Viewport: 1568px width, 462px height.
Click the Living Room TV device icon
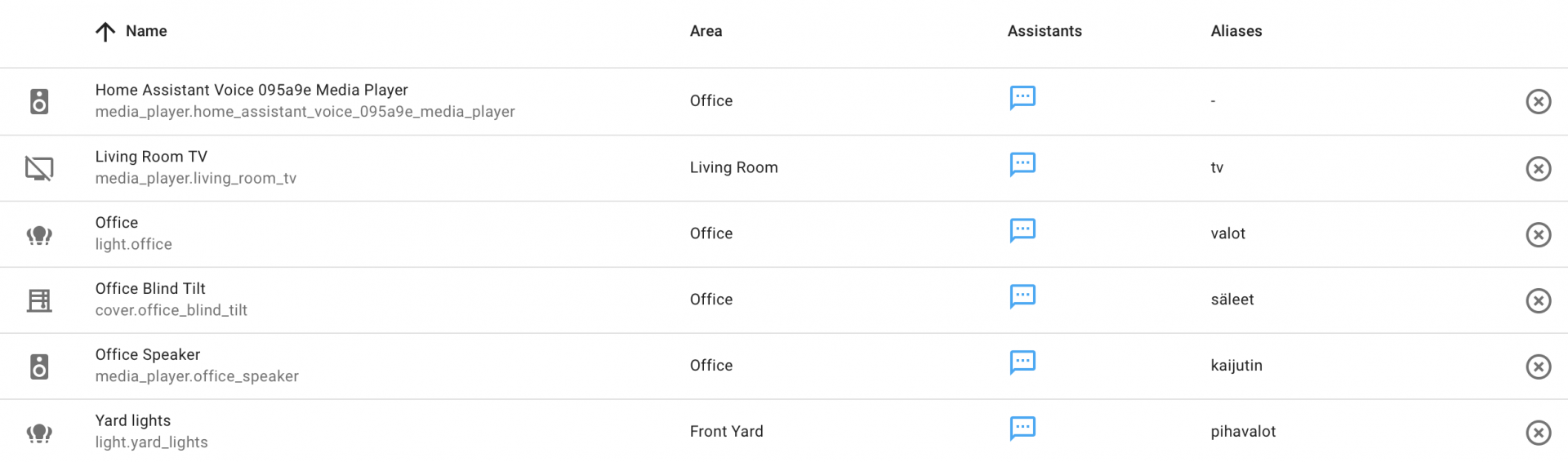[39, 168]
